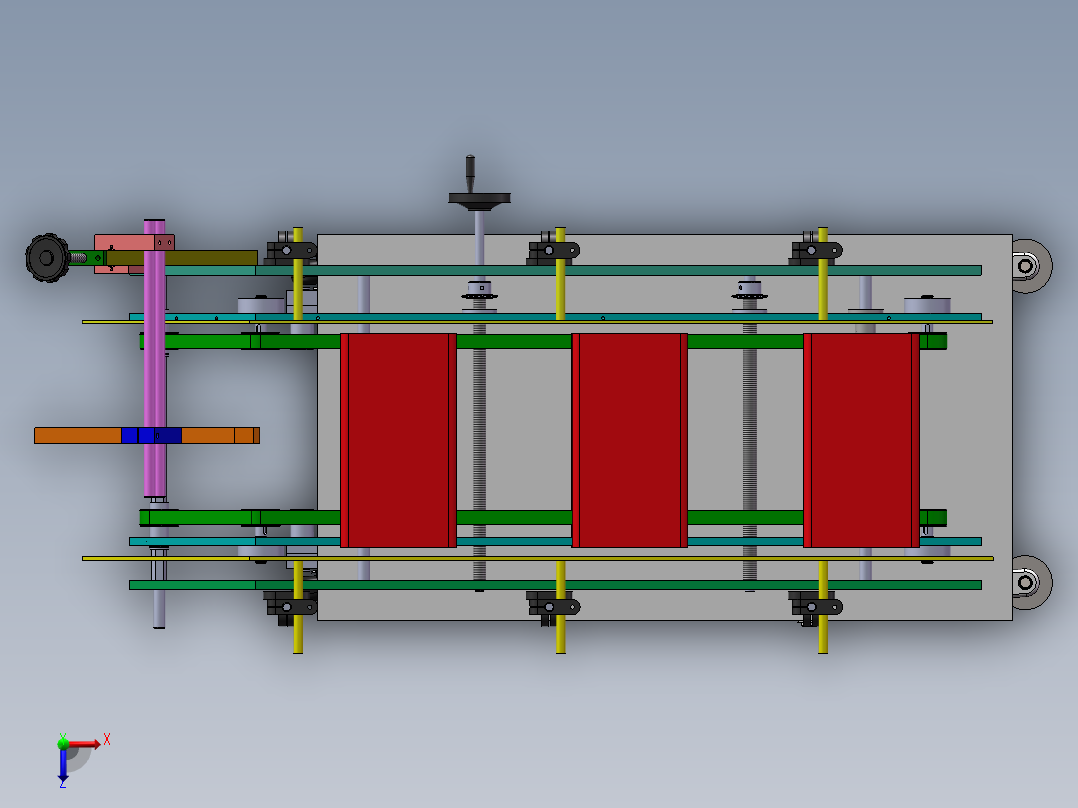Viewport: 1078px width, 808px height.
Task: Select the left red plate
Action: tap(398, 440)
